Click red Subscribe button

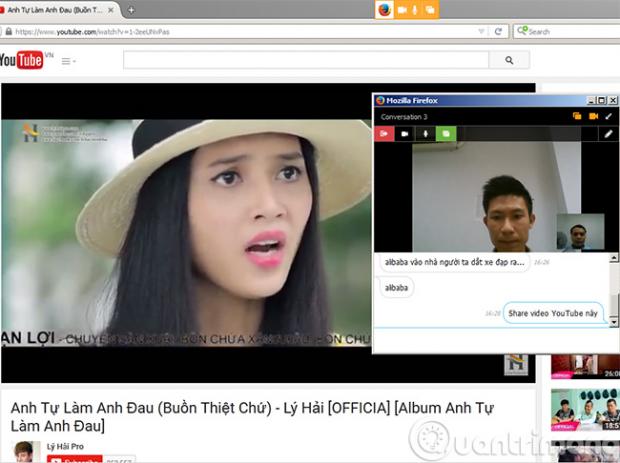click(74, 459)
